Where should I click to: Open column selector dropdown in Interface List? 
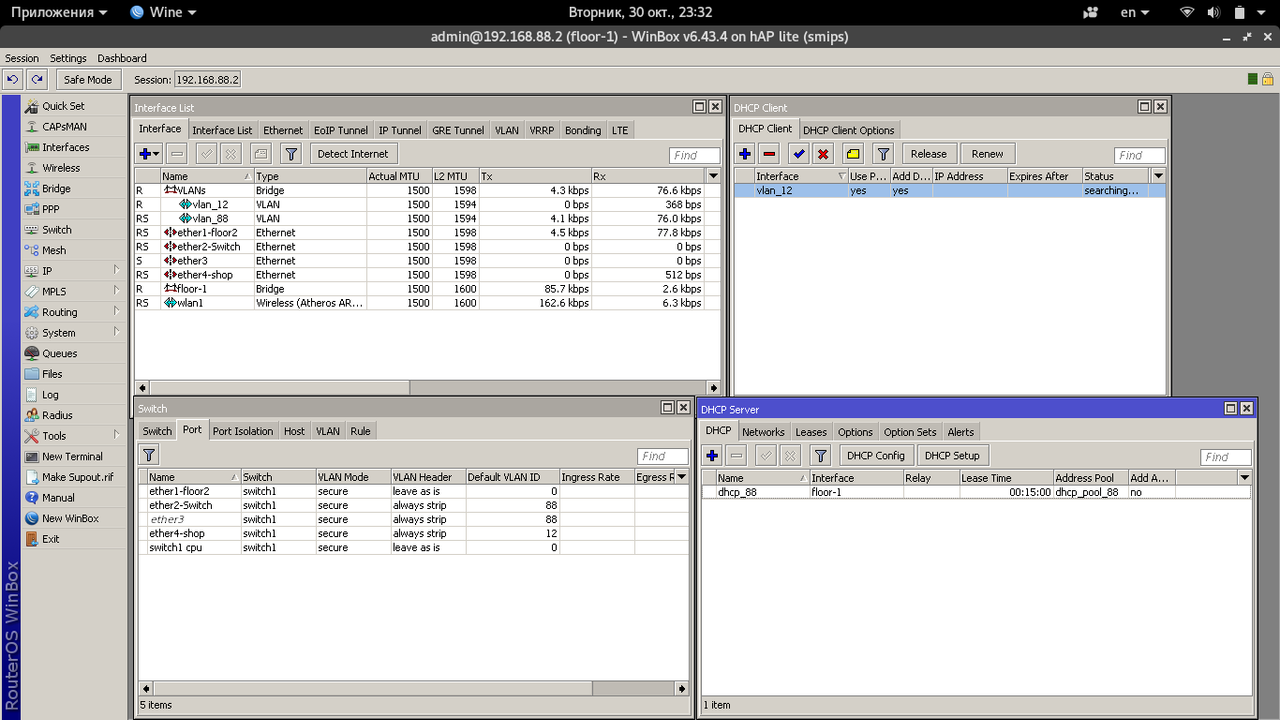click(713, 176)
